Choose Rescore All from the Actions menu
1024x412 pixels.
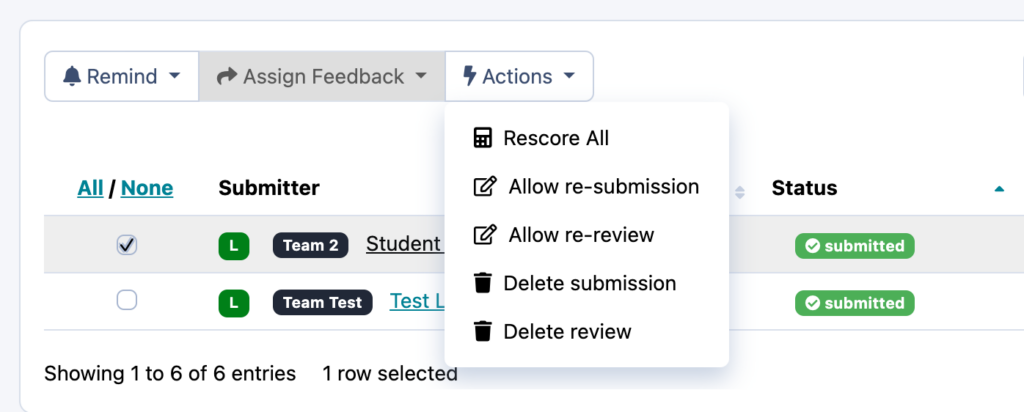coord(556,138)
